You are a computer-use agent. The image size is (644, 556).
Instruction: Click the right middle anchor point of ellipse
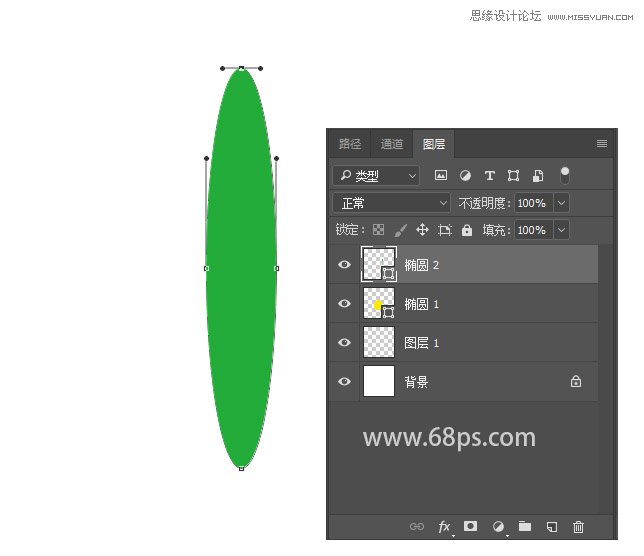click(276, 268)
